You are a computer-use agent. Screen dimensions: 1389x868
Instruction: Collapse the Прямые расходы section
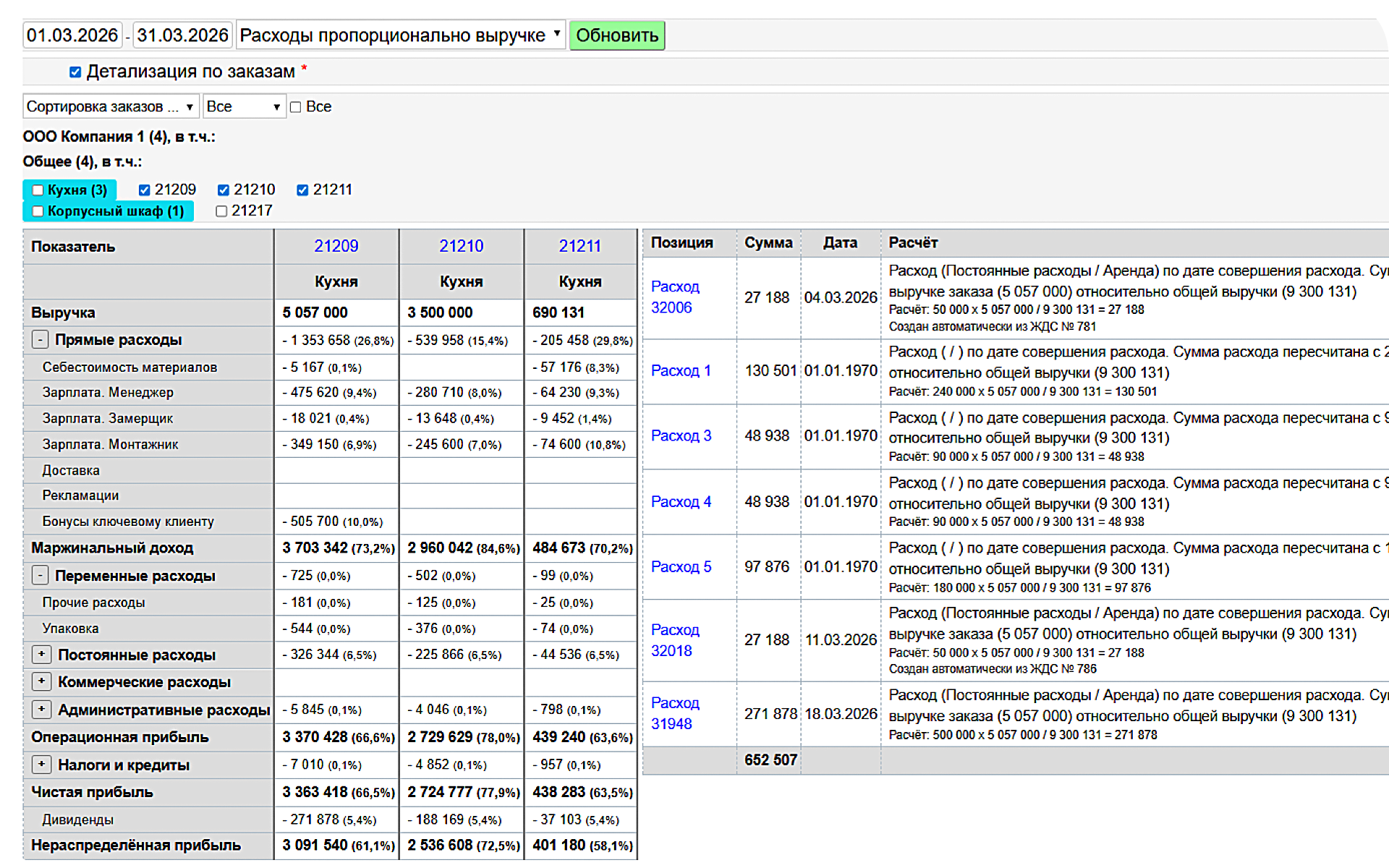point(41,339)
